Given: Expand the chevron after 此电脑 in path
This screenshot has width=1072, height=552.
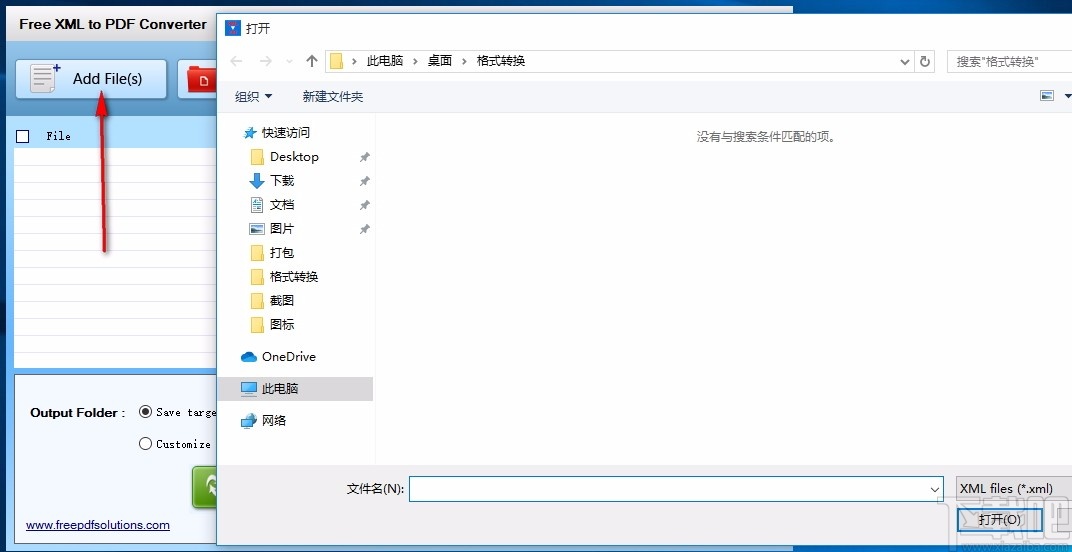Looking at the screenshot, I should coord(415,61).
